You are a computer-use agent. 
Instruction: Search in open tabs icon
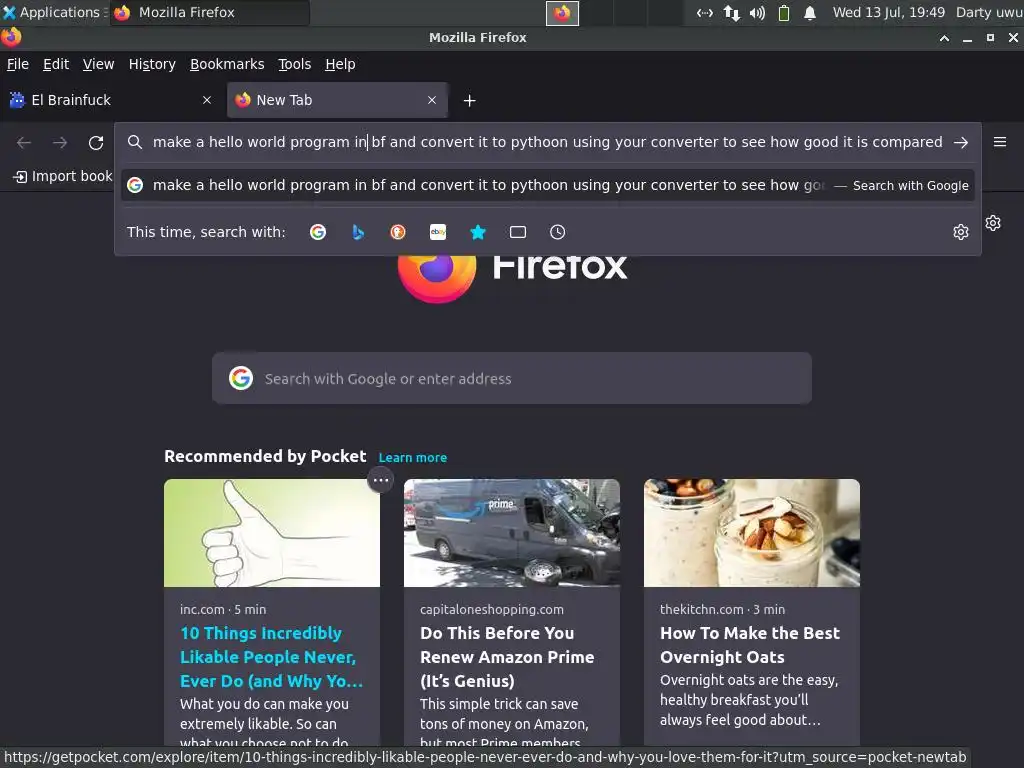518,232
